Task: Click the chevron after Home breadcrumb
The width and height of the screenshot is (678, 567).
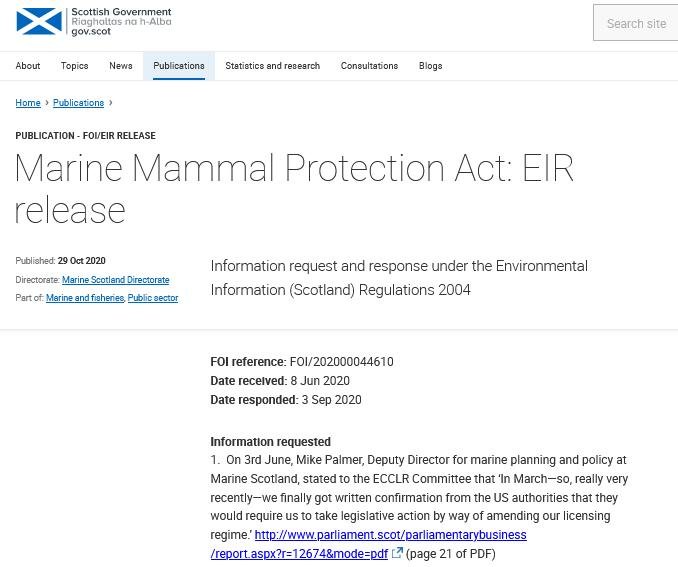Action: tap(47, 103)
